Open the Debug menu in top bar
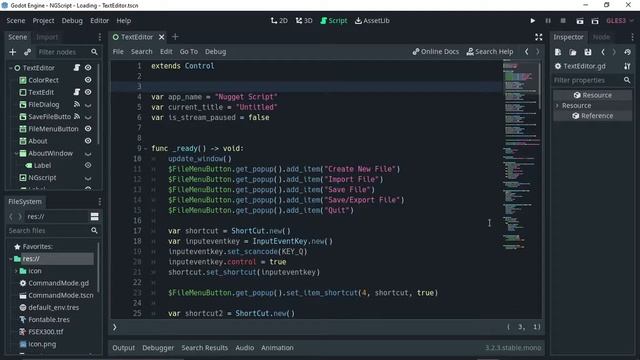The width and height of the screenshot is (640, 360). point(72,21)
